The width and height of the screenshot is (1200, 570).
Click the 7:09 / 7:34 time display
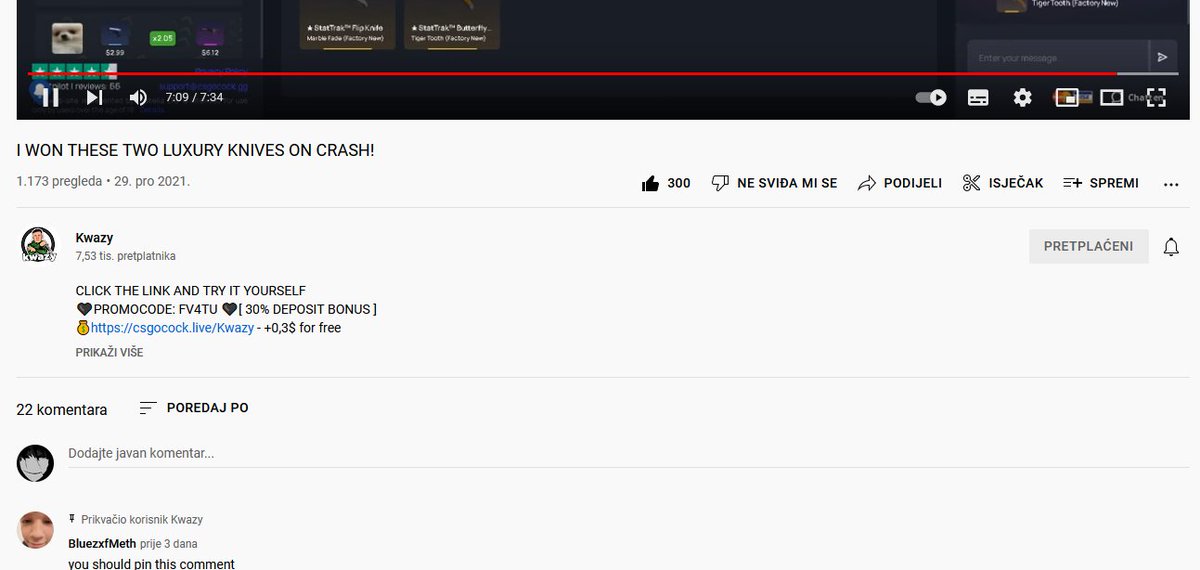[194, 97]
